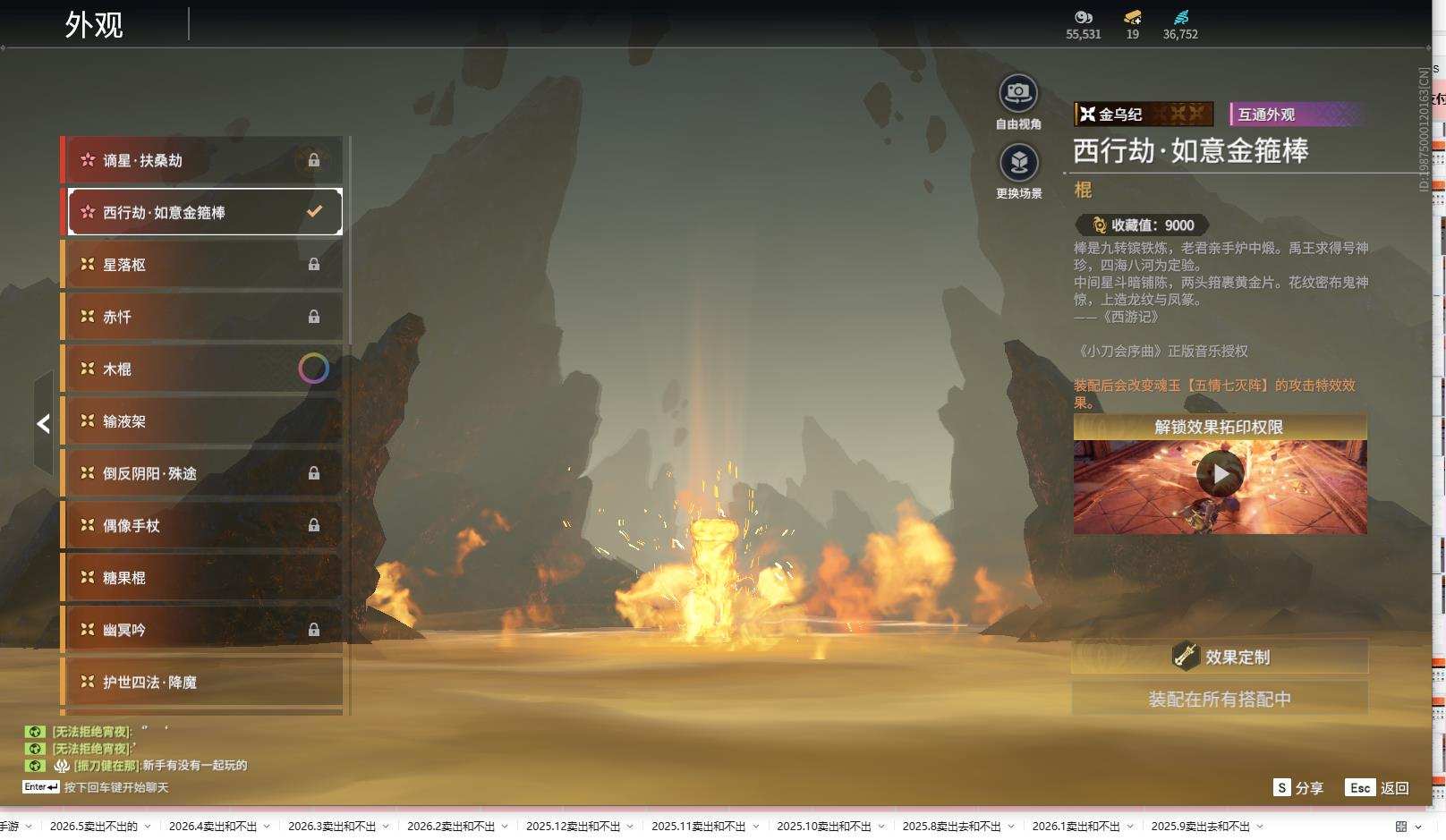The height and width of the screenshot is (840, 1446).
Task: Click the lock icon on 偶像手杖 row
Action: [x=314, y=525]
